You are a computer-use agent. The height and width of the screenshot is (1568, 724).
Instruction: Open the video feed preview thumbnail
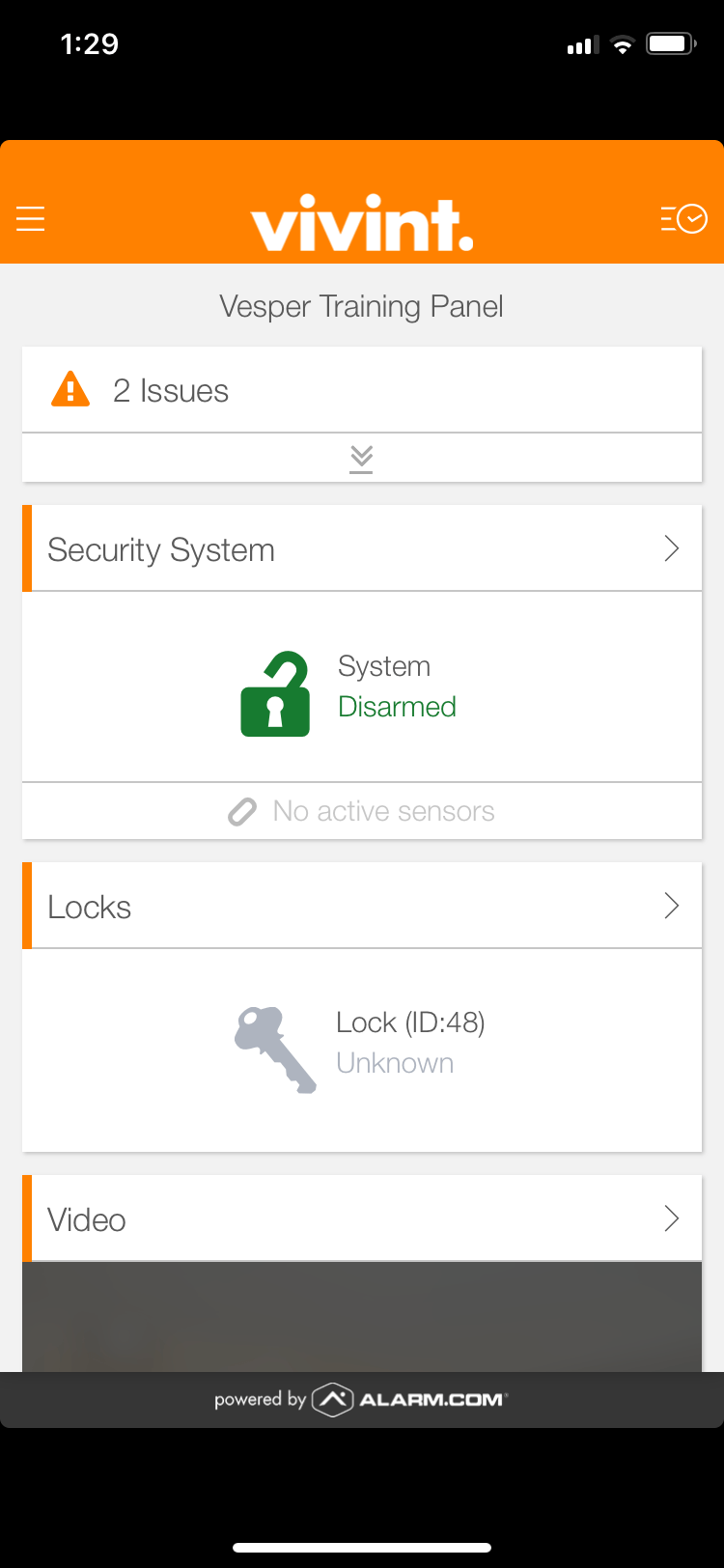tap(362, 1317)
